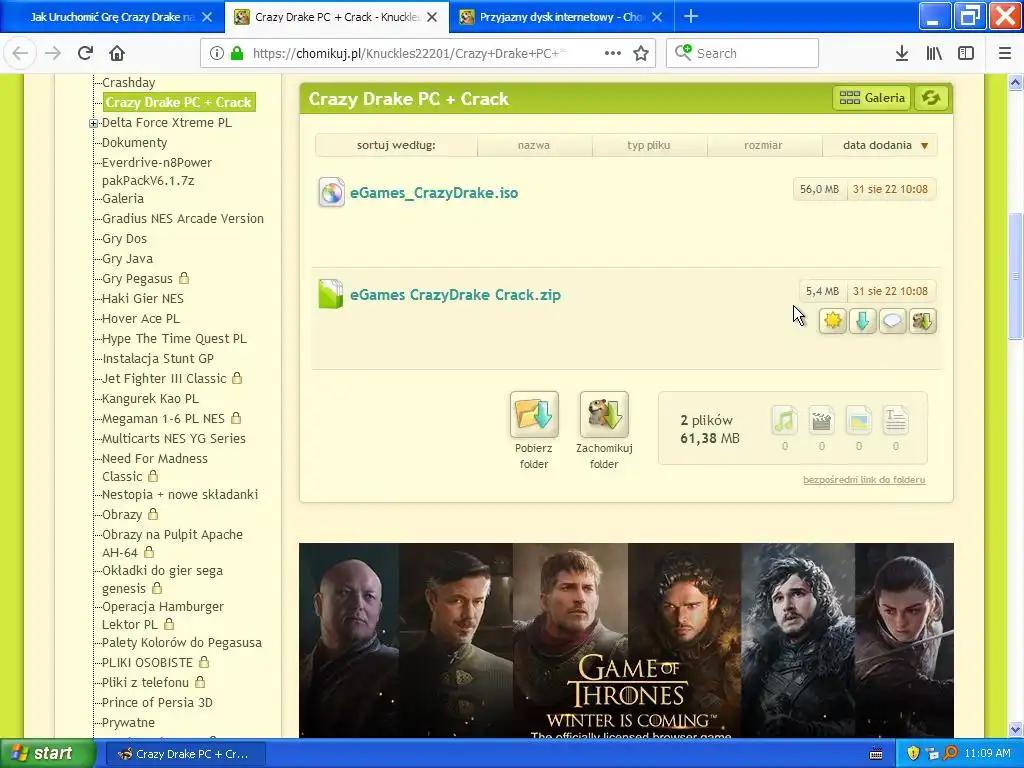Close the Przyjazny dysk internetowy tab

[658, 17]
